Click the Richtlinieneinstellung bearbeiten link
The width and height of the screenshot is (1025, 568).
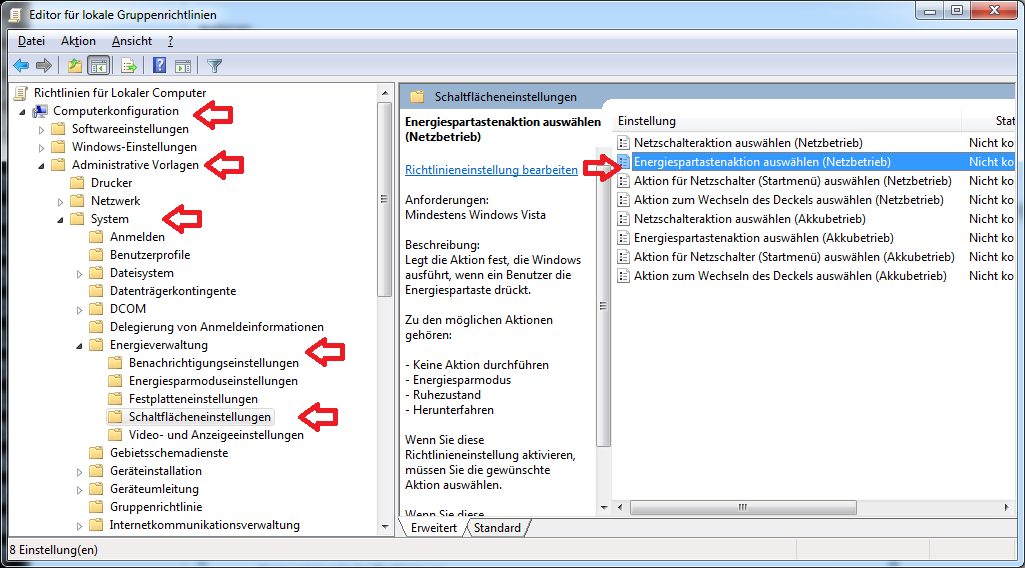(491, 170)
